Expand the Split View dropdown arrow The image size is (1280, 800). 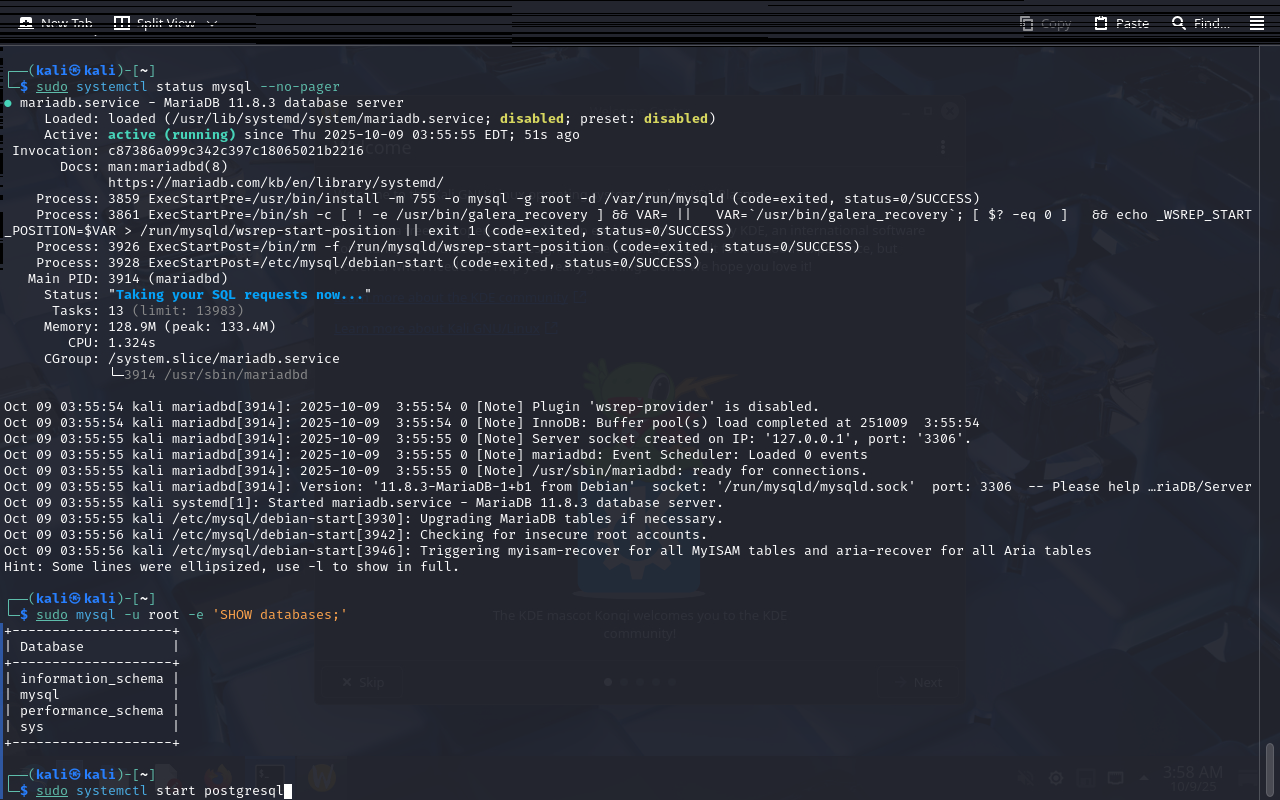click(x=211, y=23)
